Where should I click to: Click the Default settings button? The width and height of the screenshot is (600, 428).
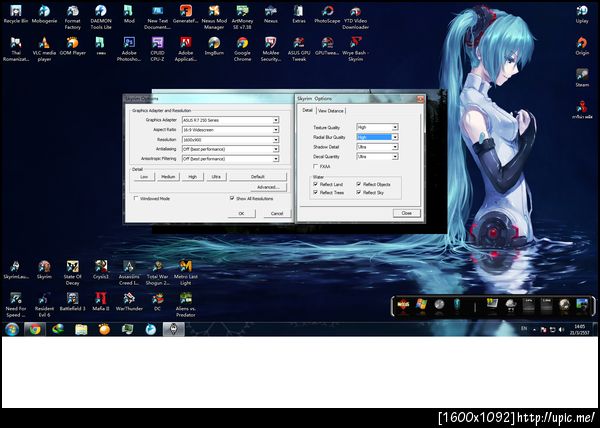tap(258, 177)
